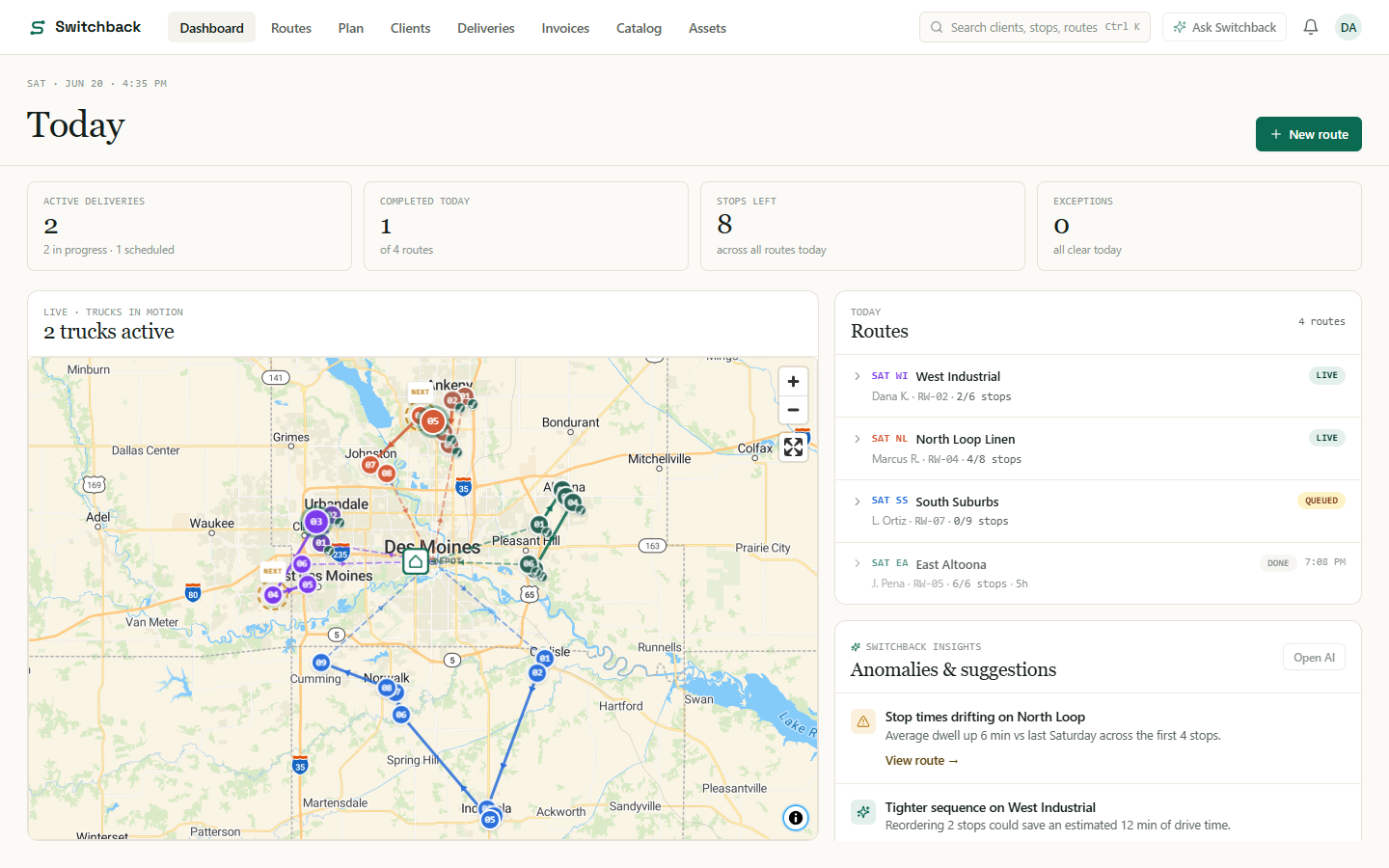This screenshot has width=1389, height=868.
Task: Click blue stop 06 marker near Spring Hill
Action: 401,715
